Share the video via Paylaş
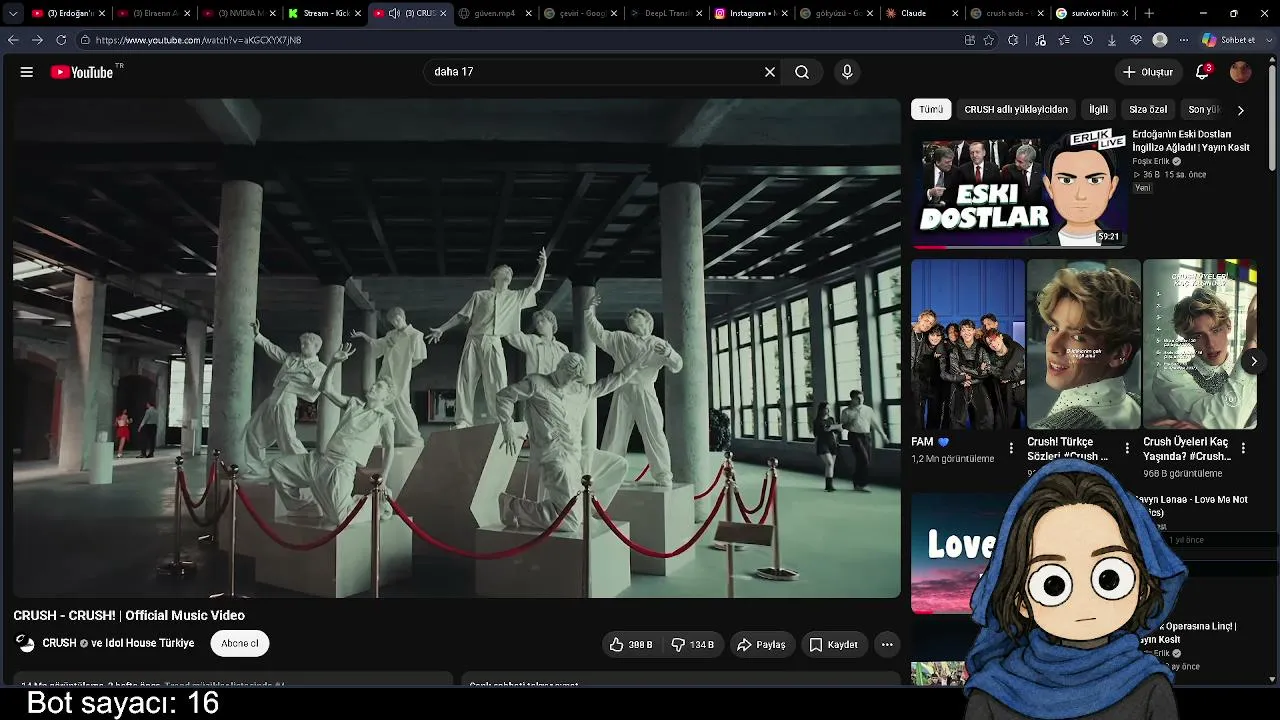 762,645
